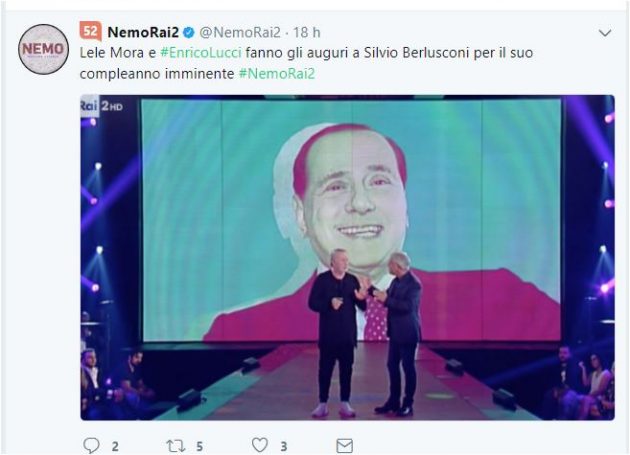
Task: Click the retweet count 5
Action: (200, 446)
